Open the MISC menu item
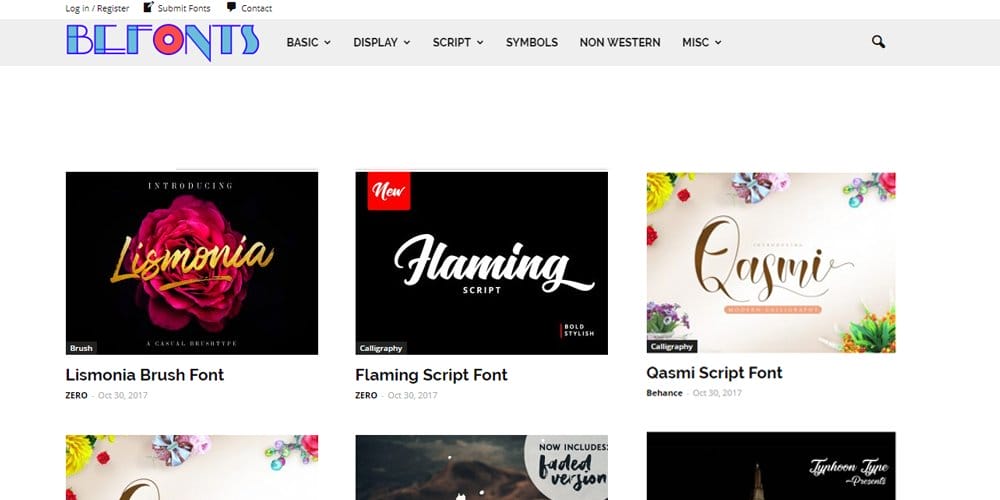 [695, 43]
